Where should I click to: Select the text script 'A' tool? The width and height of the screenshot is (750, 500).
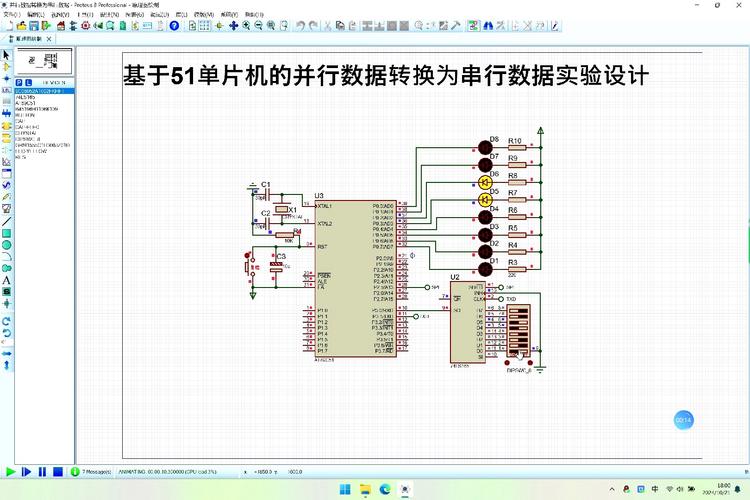point(6,280)
